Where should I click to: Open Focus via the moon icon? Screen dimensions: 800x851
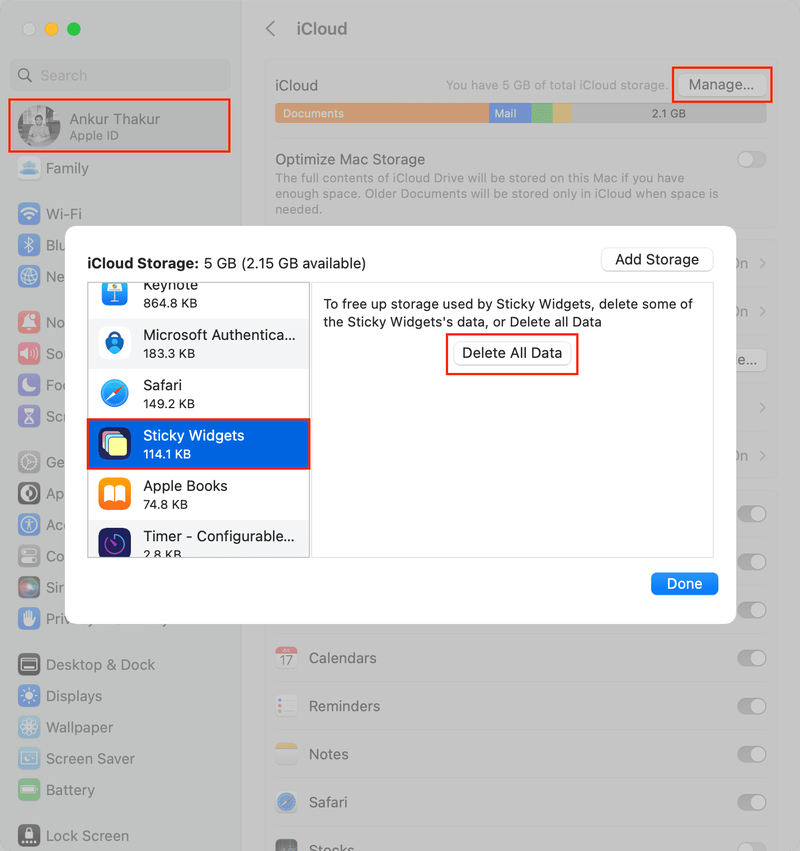pos(29,385)
